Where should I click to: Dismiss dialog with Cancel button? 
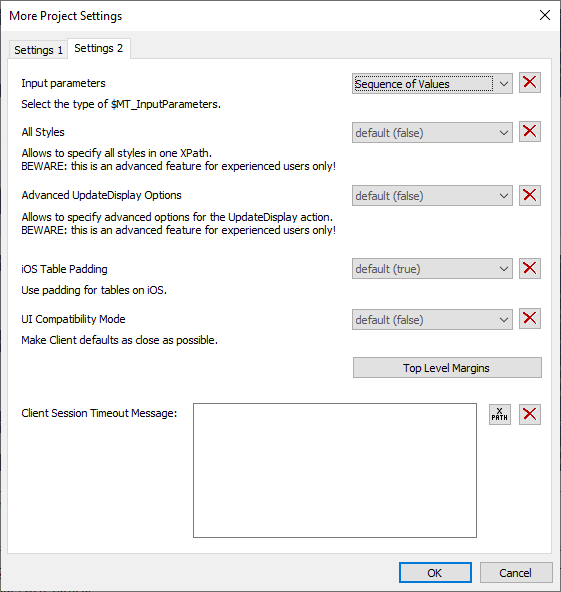(x=516, y=573)
